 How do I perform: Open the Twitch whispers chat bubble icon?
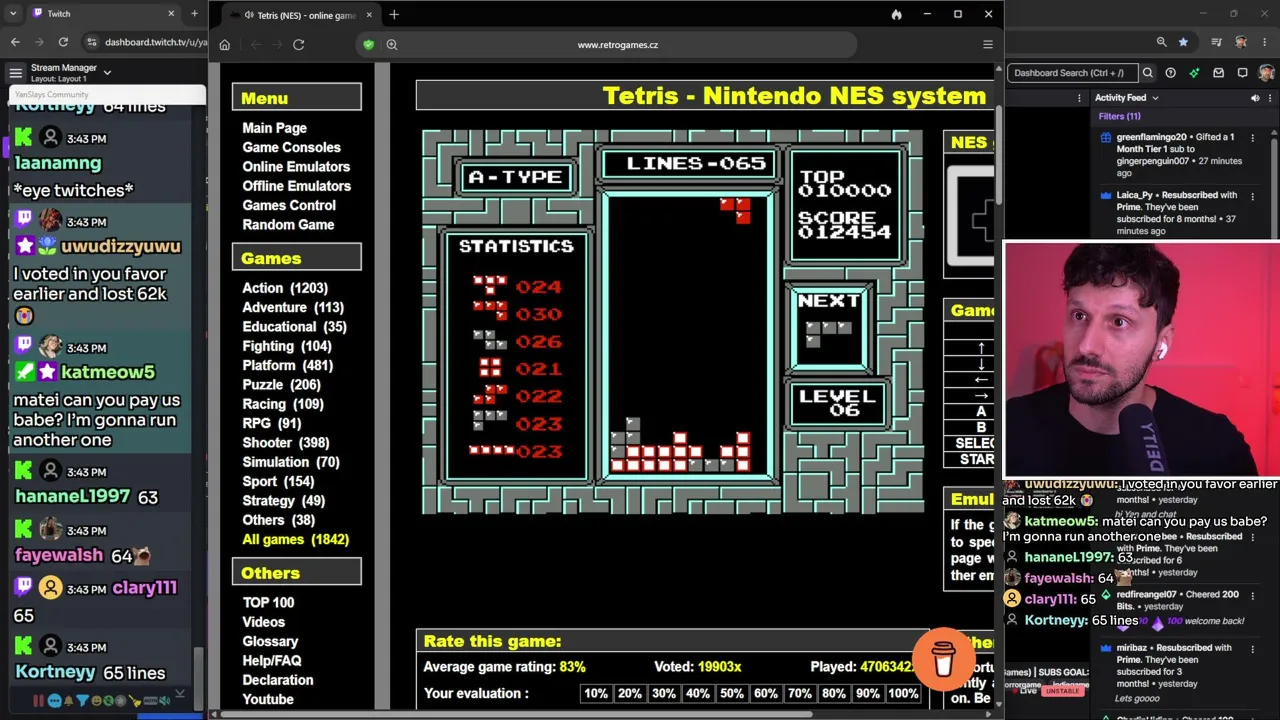click(x=1242, y=72)
